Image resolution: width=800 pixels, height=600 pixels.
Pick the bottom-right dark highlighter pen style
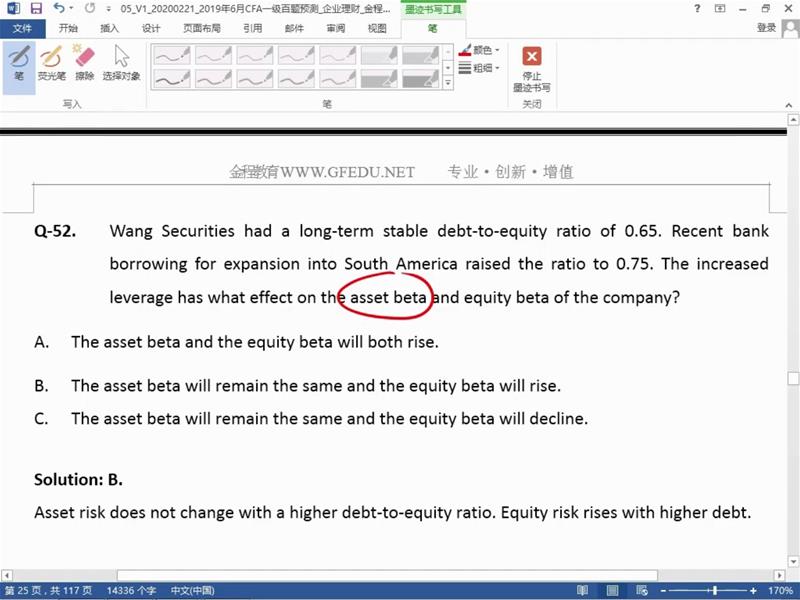click(420, 79)
